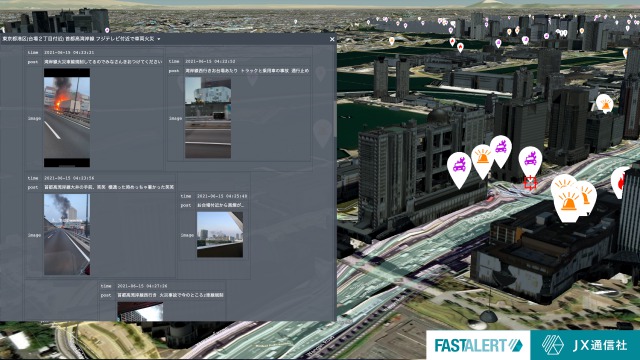This screenshot has width=640, height=360.
Task: Select the purple car marker above red crosshair
Action: 530,161
